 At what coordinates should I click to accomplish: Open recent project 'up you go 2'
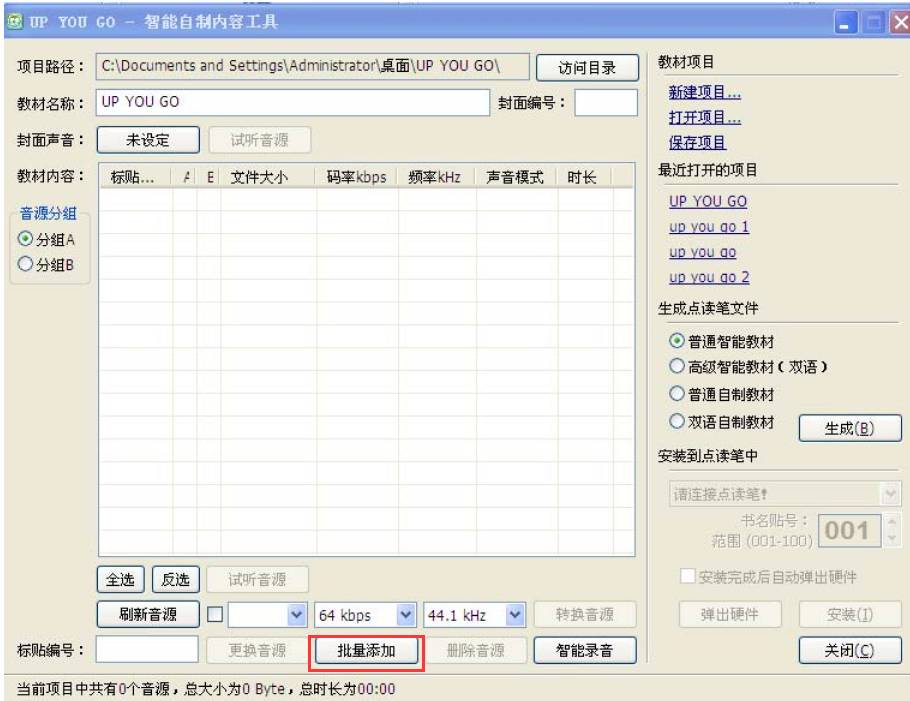coord(708,278)
